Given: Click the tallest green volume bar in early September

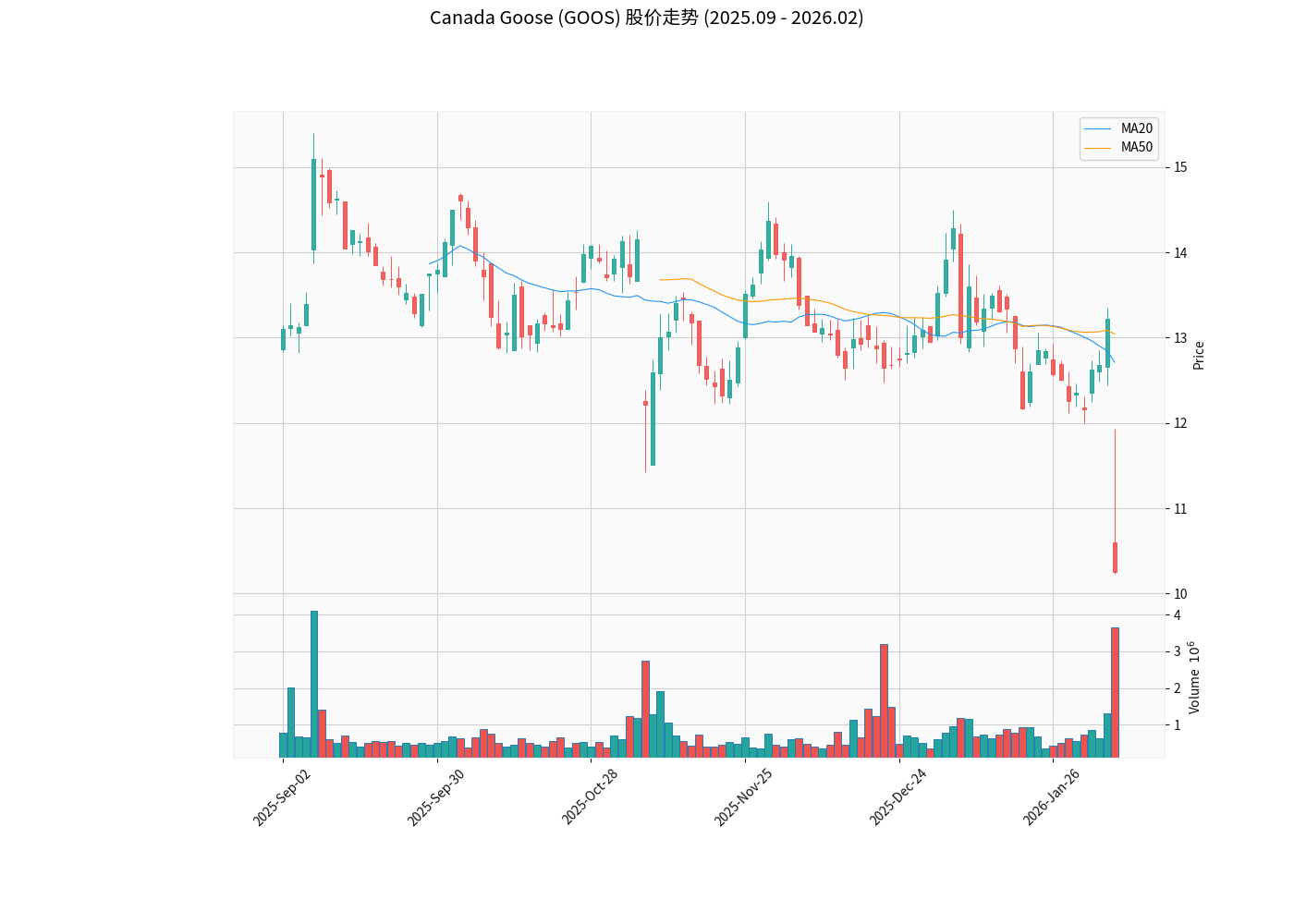Looking at the screenshot, I should tap(314, 684).
